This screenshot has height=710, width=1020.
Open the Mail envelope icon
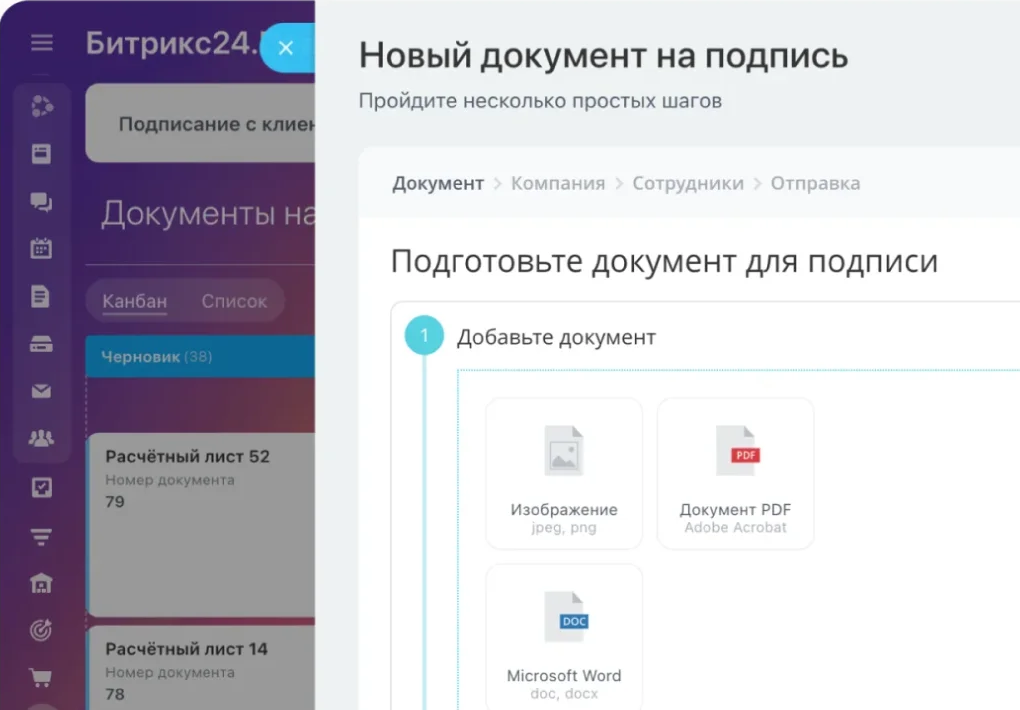tap(41, 391)
